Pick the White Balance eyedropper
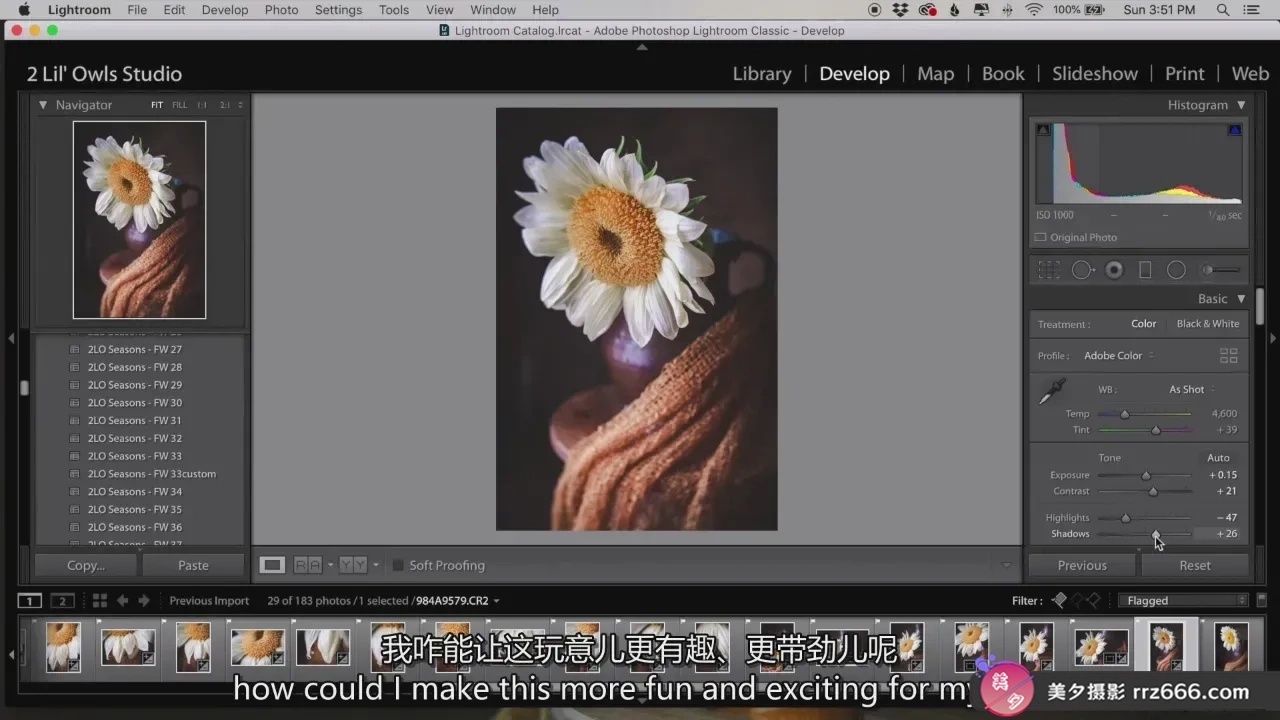This screenshot has height=720, width=1280. coord(1052,391)
